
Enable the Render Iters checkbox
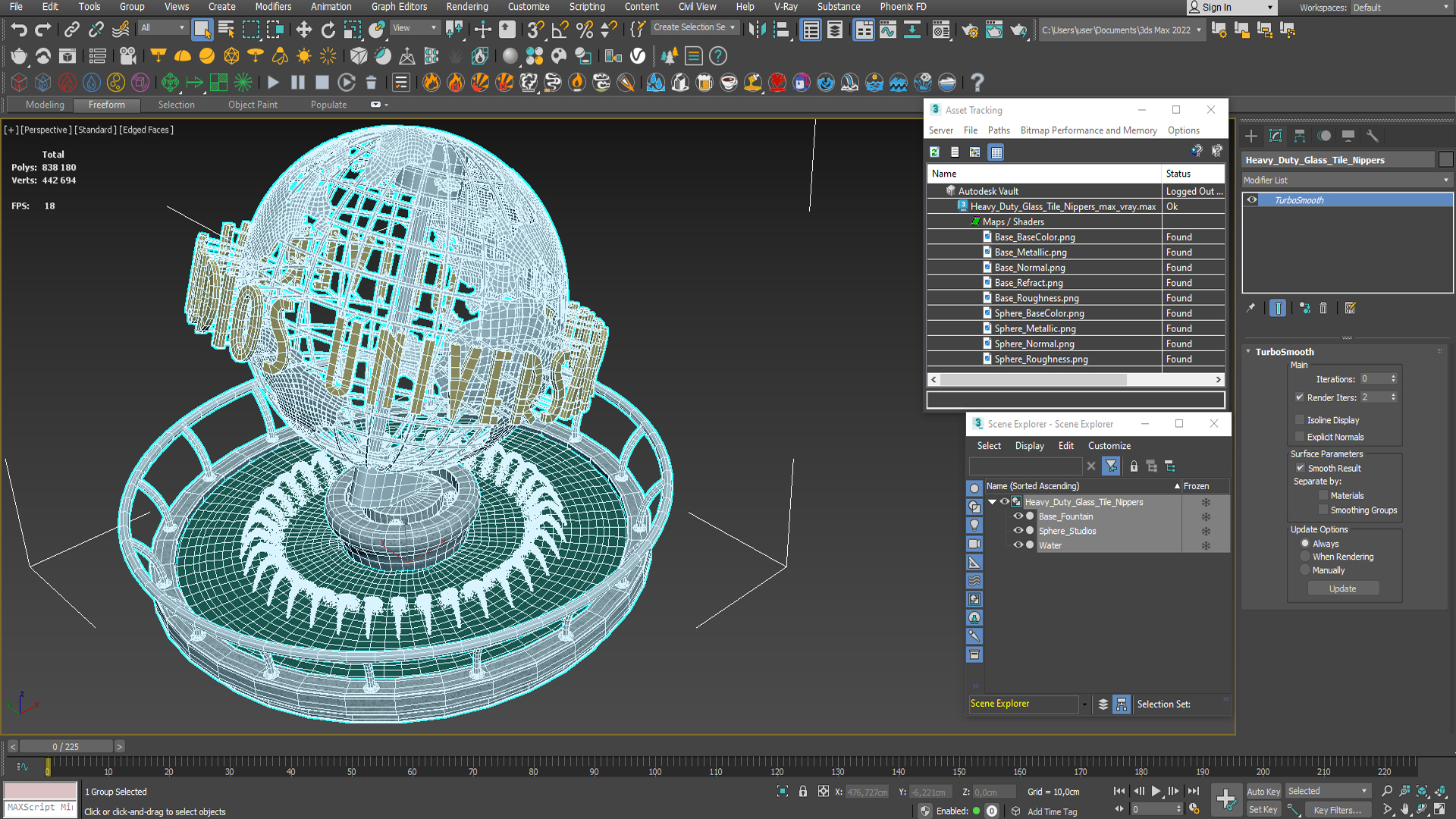pyautogui.click(x=1300, y=397)
